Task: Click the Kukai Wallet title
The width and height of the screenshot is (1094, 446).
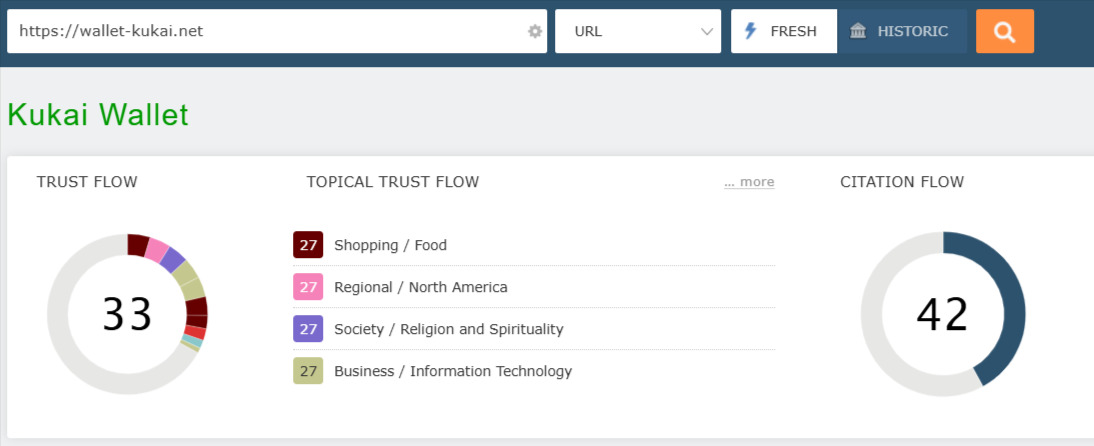Action: tap(98, 115)
